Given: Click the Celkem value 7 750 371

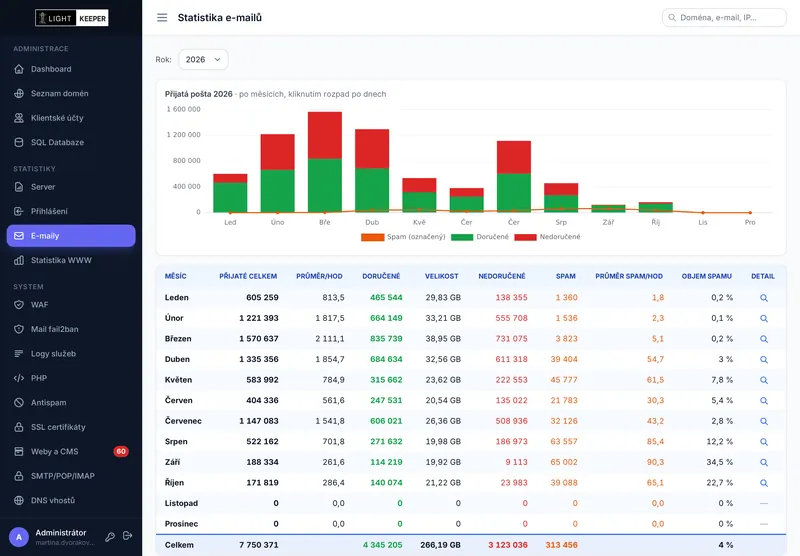Looking at the screenshot, I should point(259,545).
